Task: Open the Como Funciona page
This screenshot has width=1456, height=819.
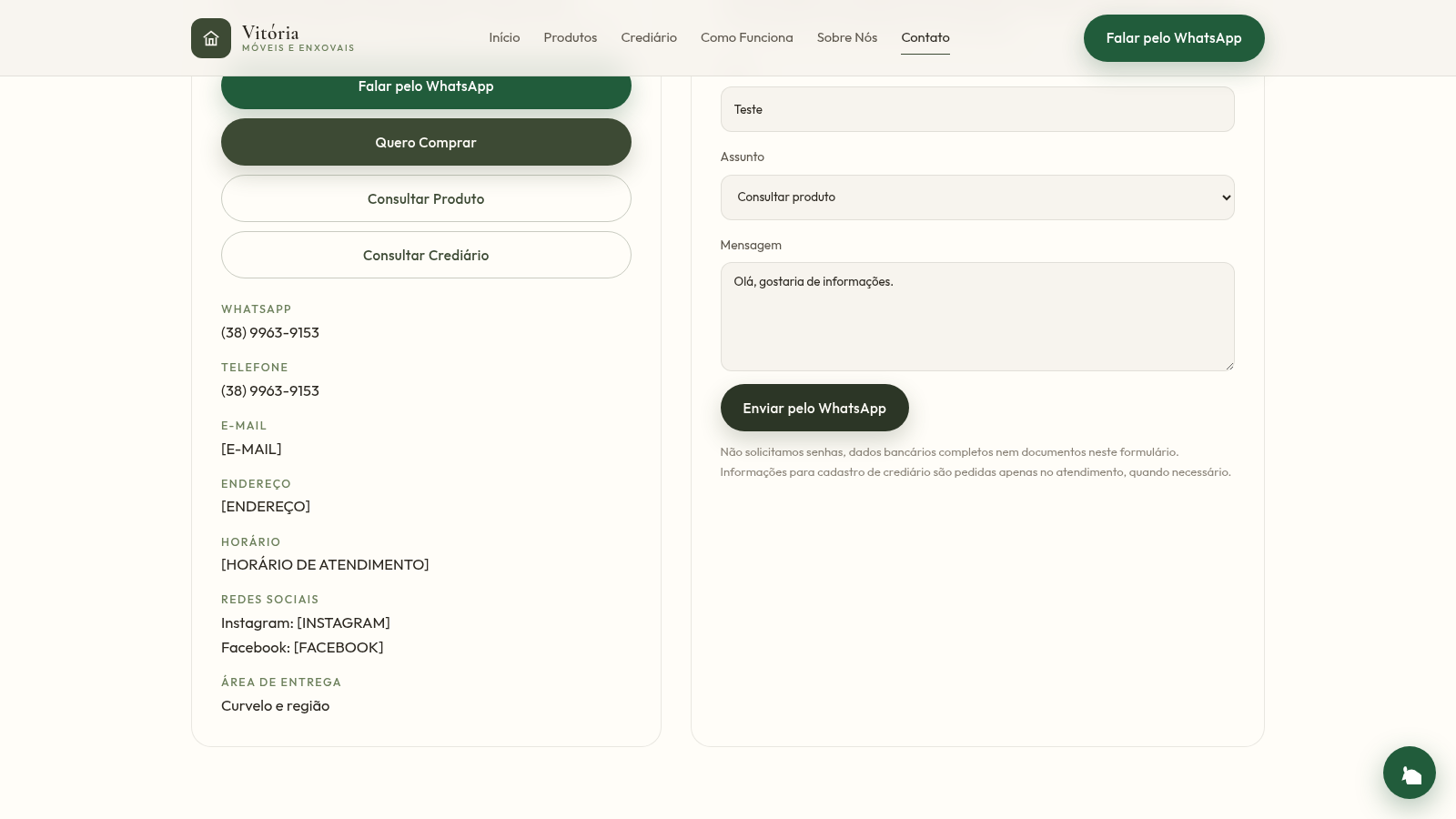Action: [x=747, y=37]
